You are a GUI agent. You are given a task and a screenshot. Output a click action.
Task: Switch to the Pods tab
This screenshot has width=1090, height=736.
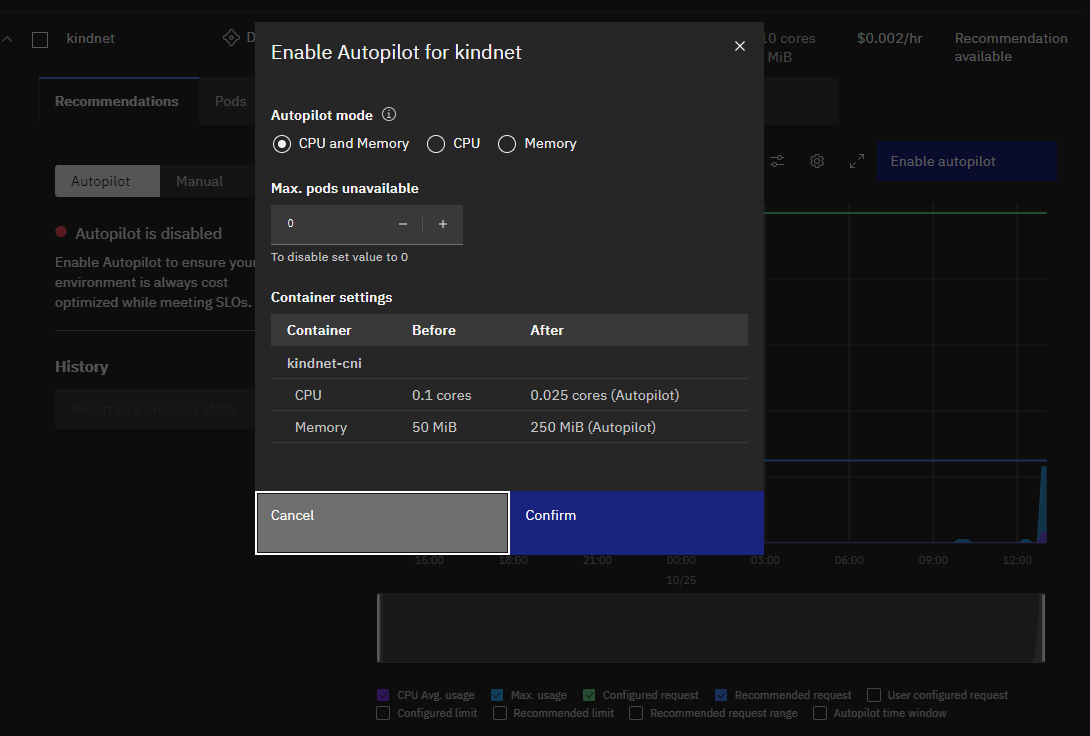[x=230, y=101]
